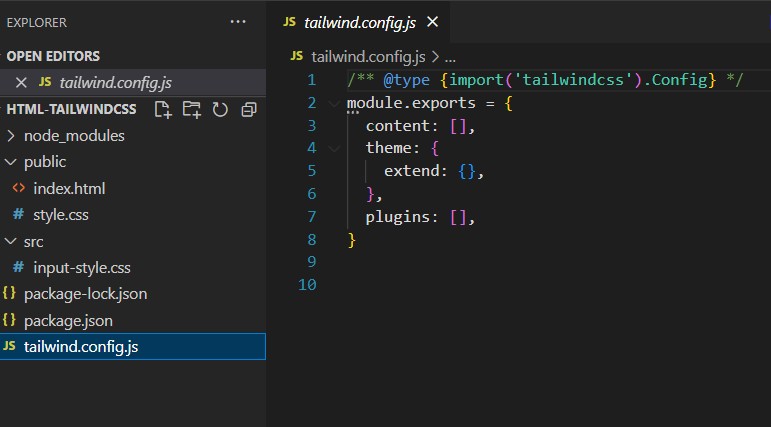The height and width of the screenshot is (427, 771).
Task: Collapse the Open Editors section
Action: click(53, 56)
